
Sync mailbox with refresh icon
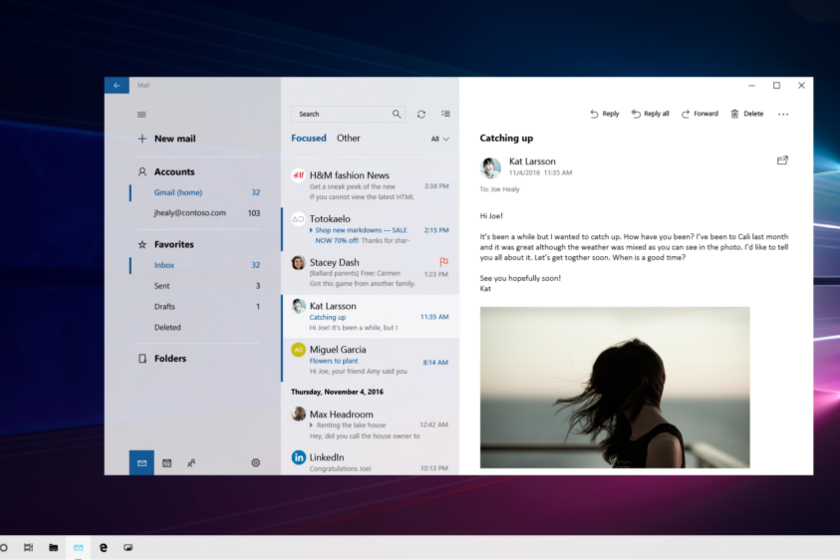421,114
